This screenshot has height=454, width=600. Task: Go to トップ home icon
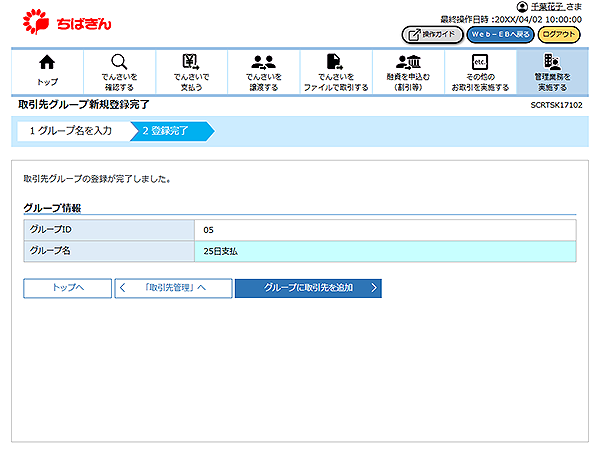tap(47, 62)
